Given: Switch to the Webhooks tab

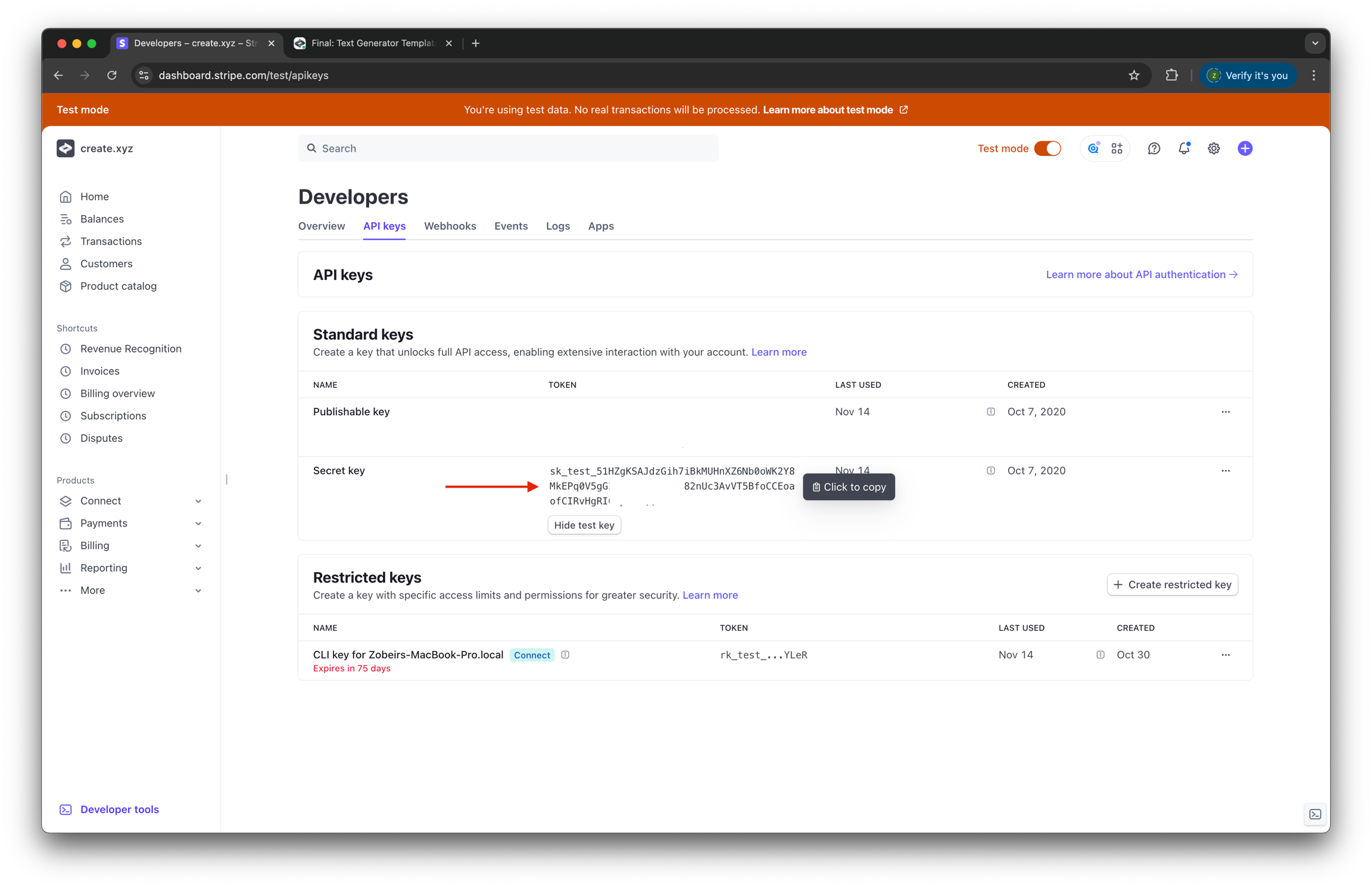Looking at the screenshot, I should click(450, 226).
